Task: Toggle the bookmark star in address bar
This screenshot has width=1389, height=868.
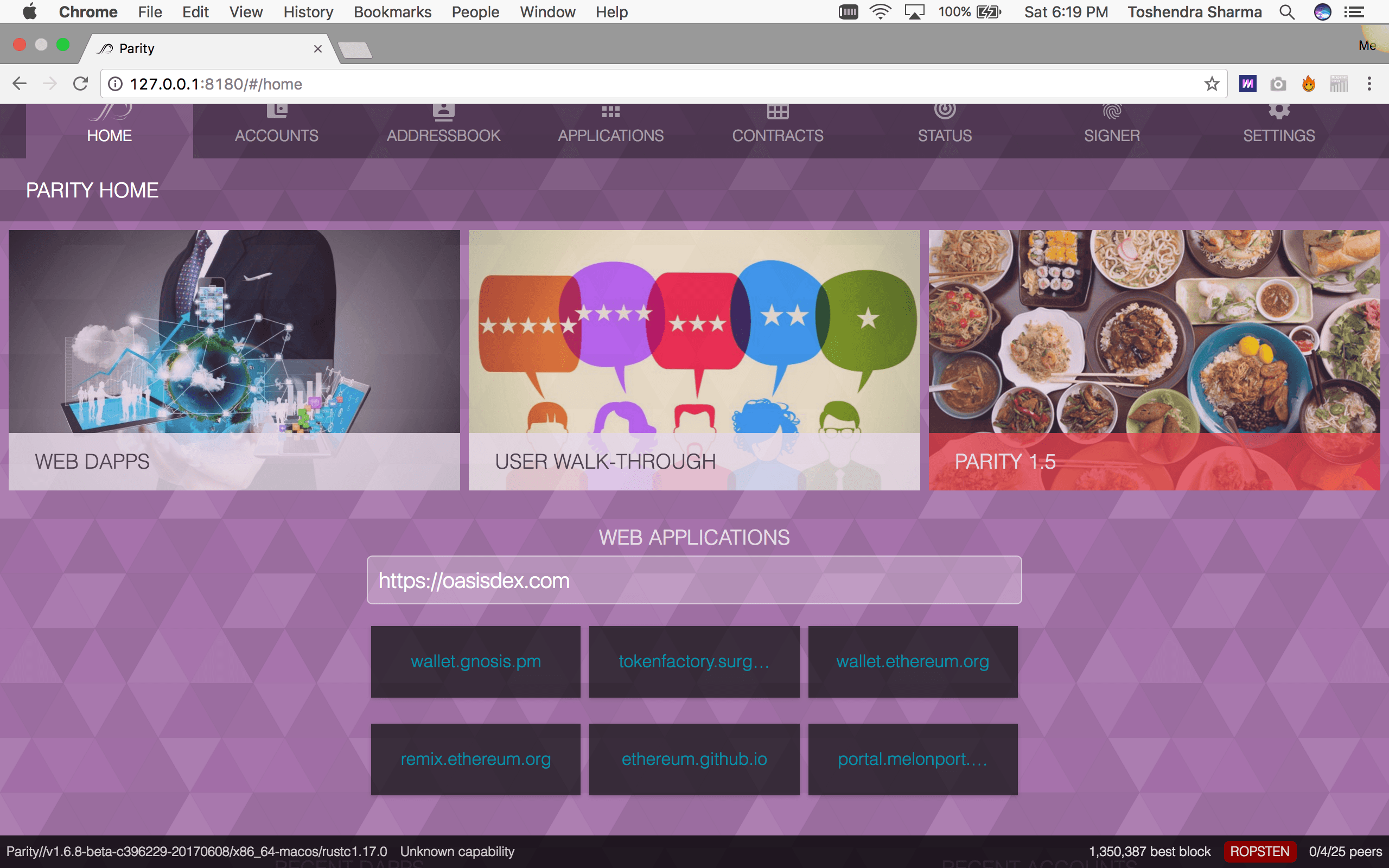Action: 1213,83
